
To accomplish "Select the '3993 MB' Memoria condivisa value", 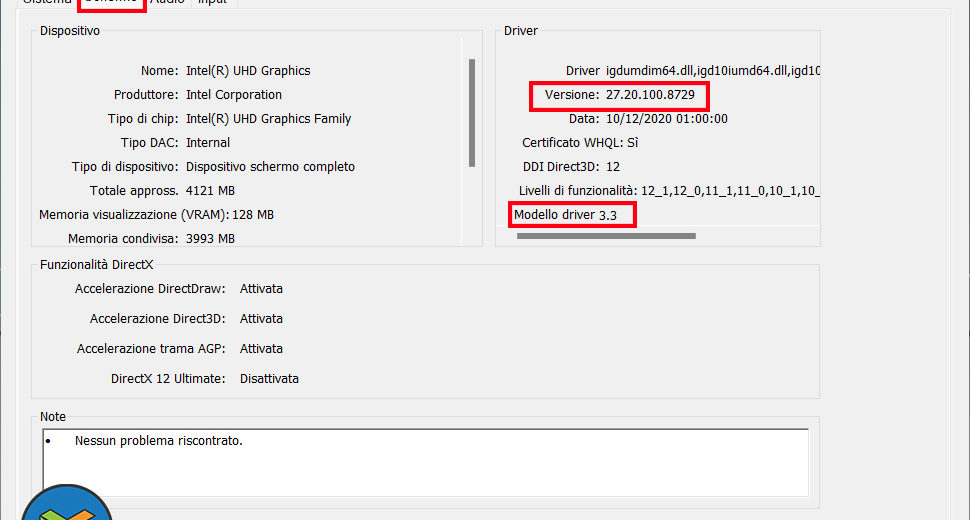I will coord(210,239).
